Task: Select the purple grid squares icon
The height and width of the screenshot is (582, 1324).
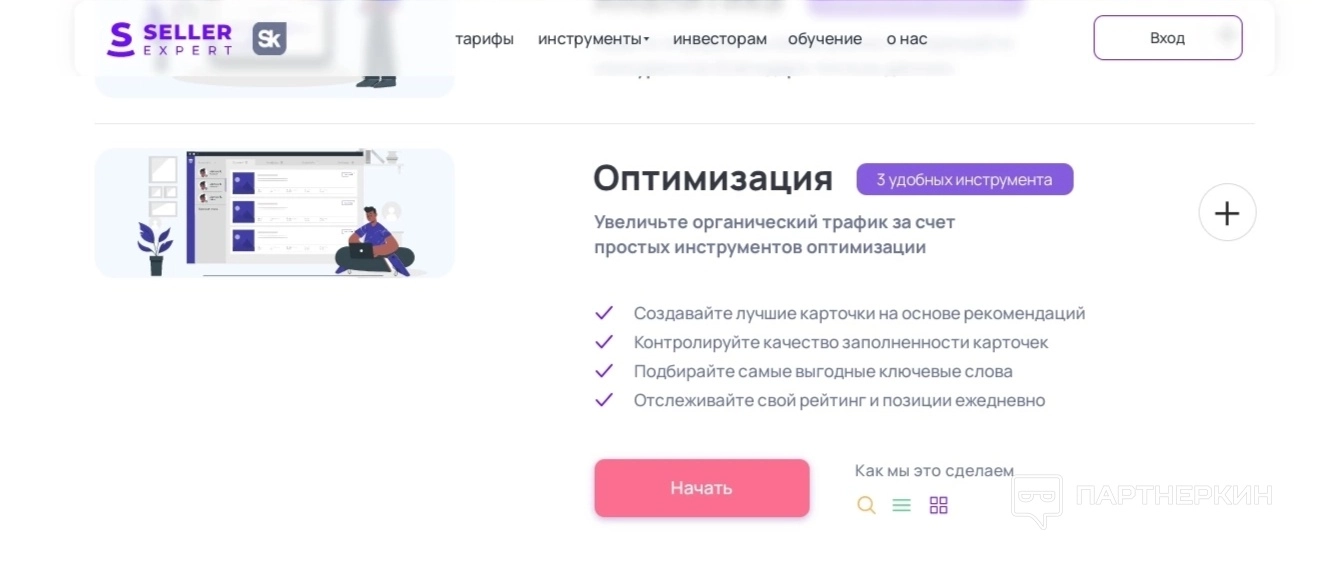Action: click(x=938, y=505)
